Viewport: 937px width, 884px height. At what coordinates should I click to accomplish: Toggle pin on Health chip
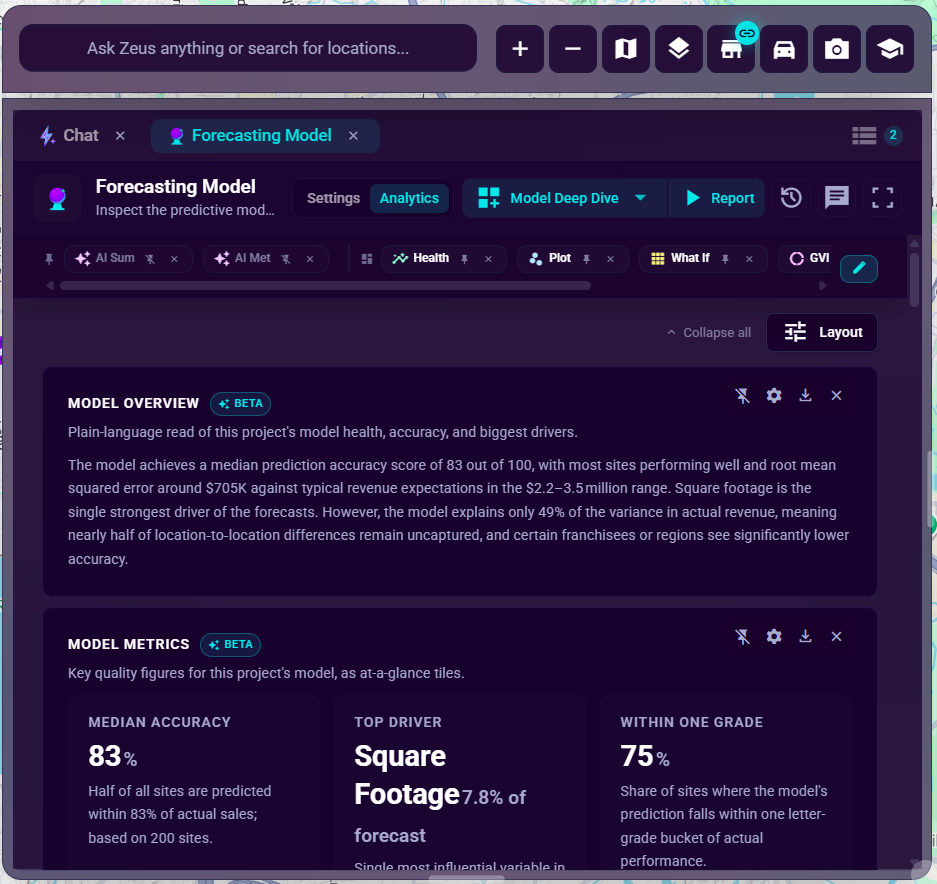(464, 259)
